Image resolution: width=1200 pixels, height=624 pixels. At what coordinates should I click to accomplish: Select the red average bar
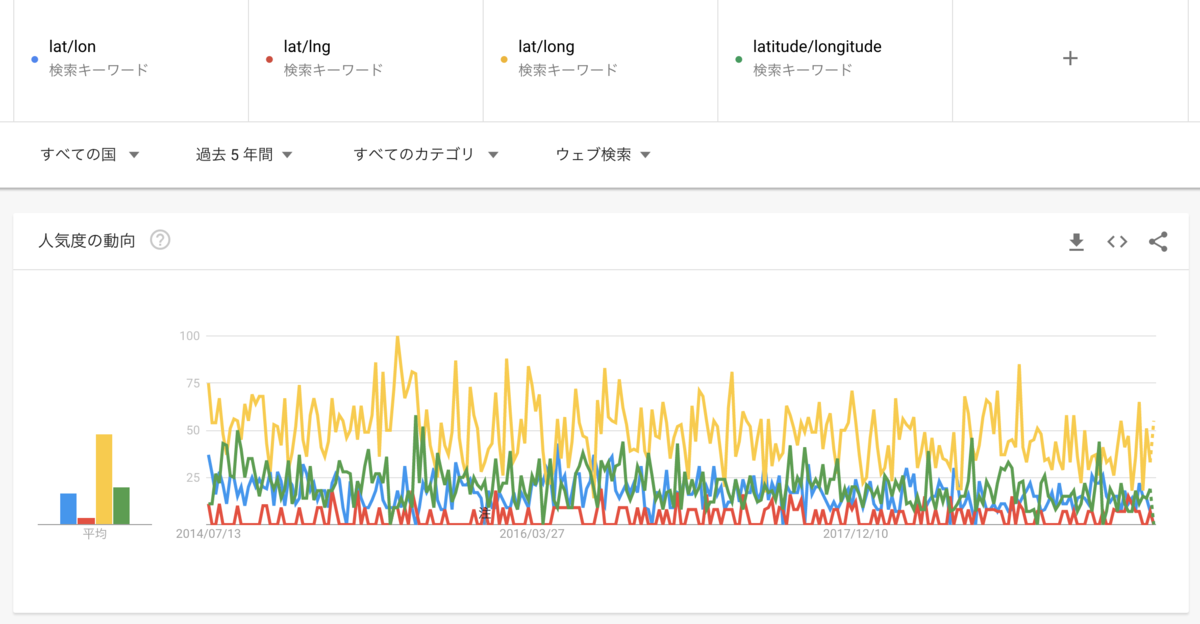[86, 521]
